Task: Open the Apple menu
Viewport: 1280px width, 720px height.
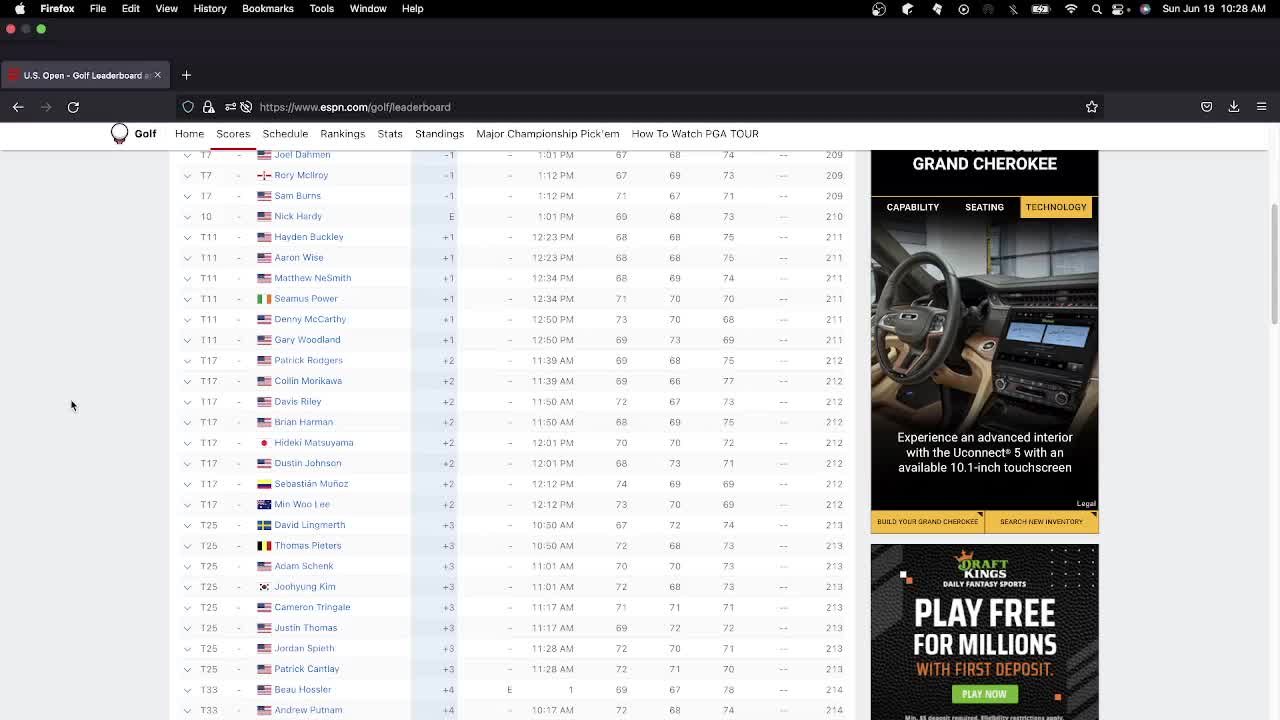Action: coord(20,8)
